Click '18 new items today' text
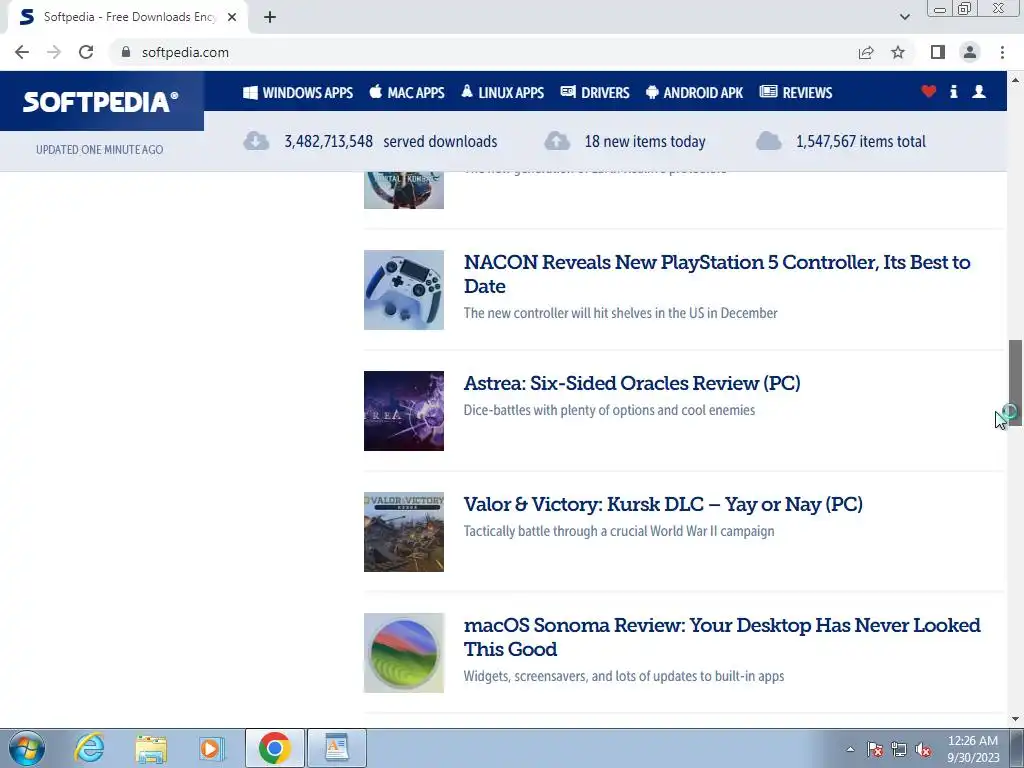 [645, 141]
